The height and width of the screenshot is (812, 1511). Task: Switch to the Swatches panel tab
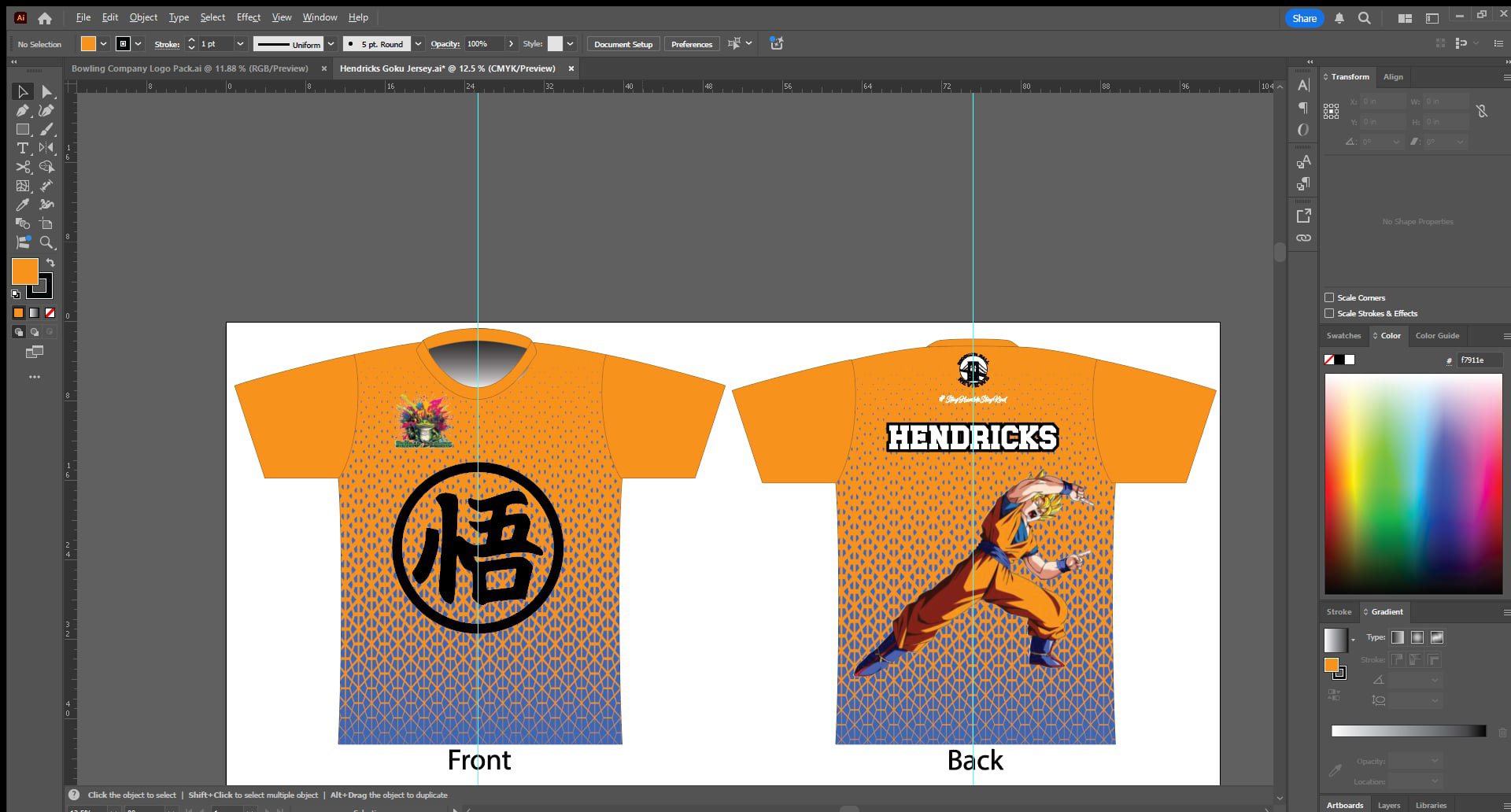(x=1343, y=336)
